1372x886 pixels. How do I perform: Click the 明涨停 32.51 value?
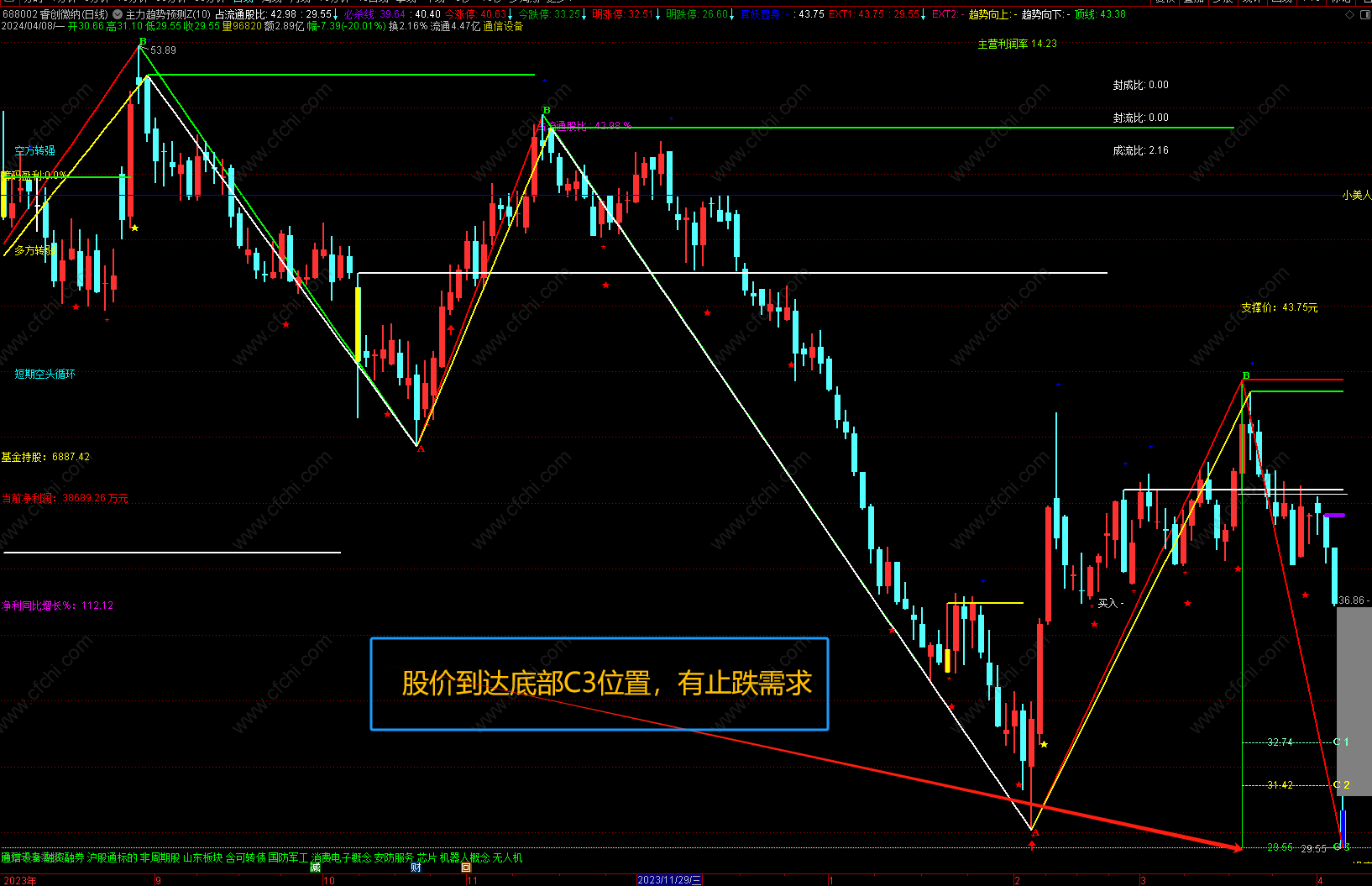pos(622,14)
